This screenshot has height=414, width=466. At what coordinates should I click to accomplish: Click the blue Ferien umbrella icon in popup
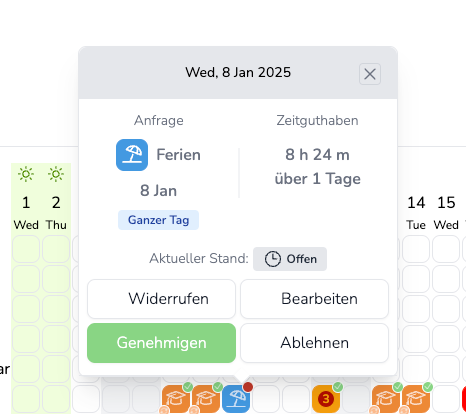point(132,155)
